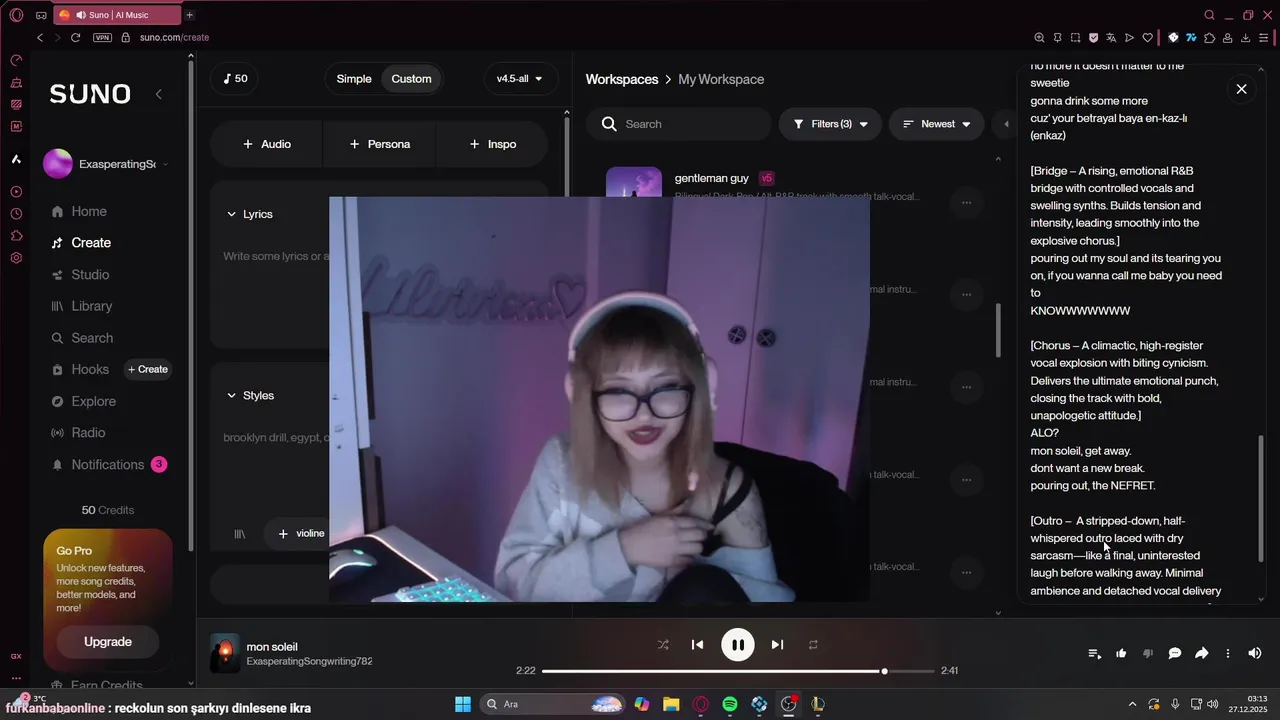Click the 50 credits note indicator

[x=235, y=79]
